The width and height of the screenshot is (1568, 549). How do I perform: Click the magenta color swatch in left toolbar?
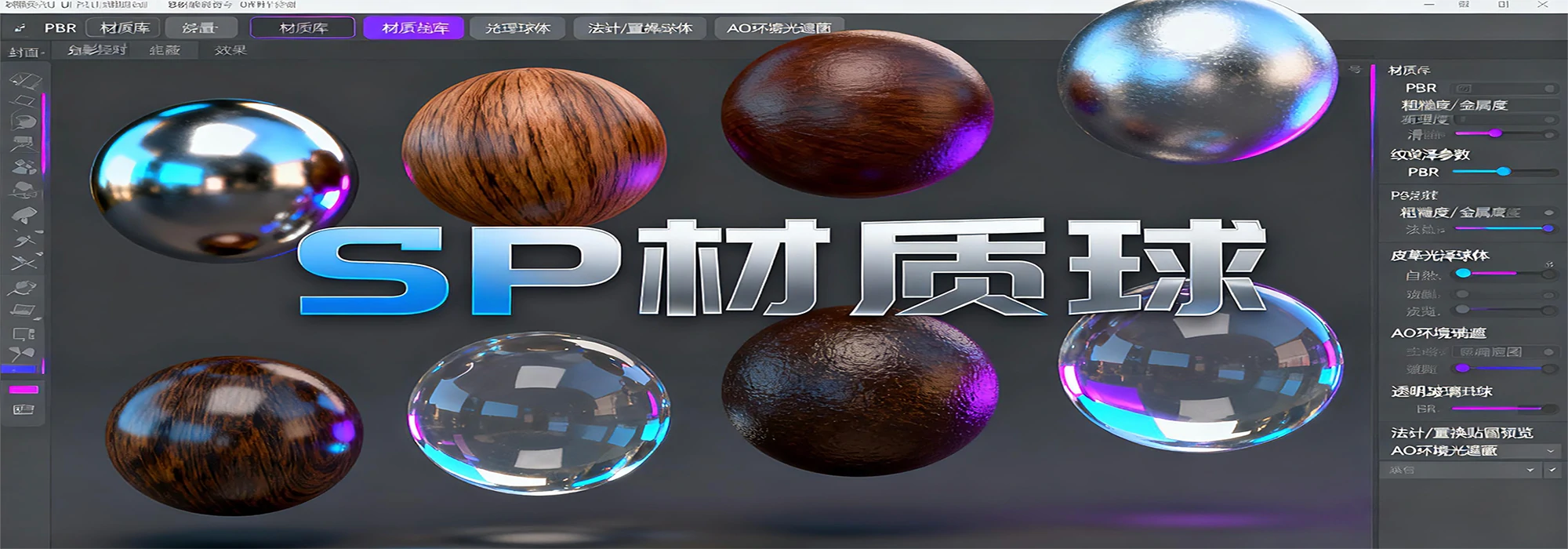(x=24, y=390)
